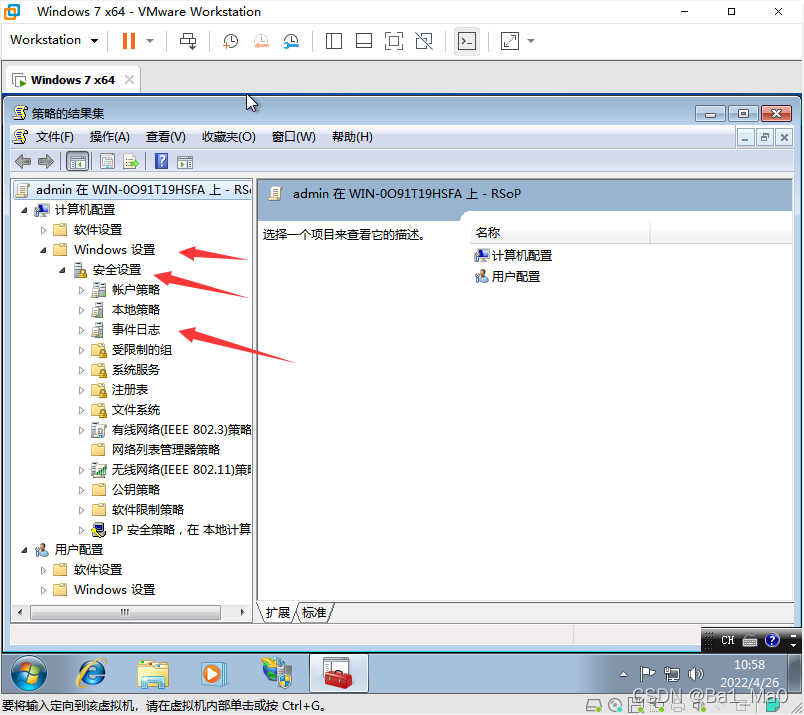Open Windows Media Player from the taskbar
Screen dimensions: 804x715
click(x=213, y=673)
